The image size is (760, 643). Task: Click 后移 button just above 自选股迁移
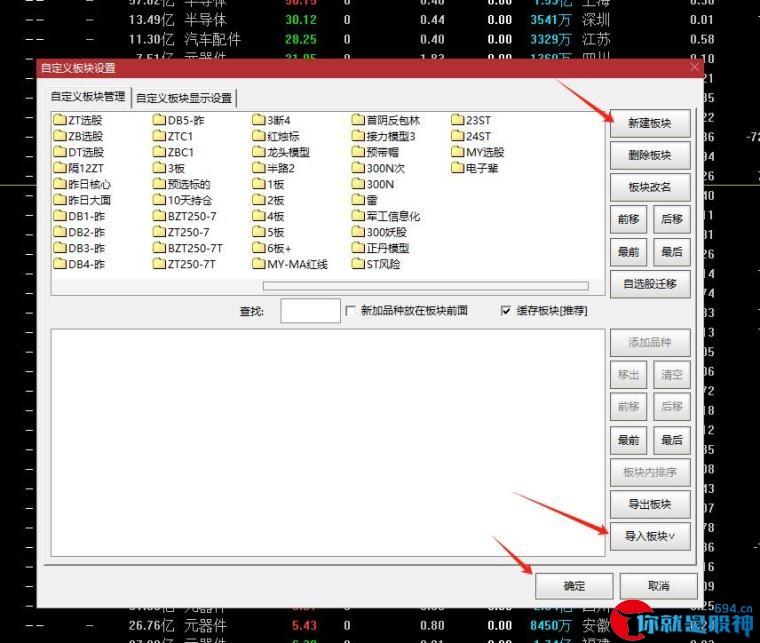[672, 220]
